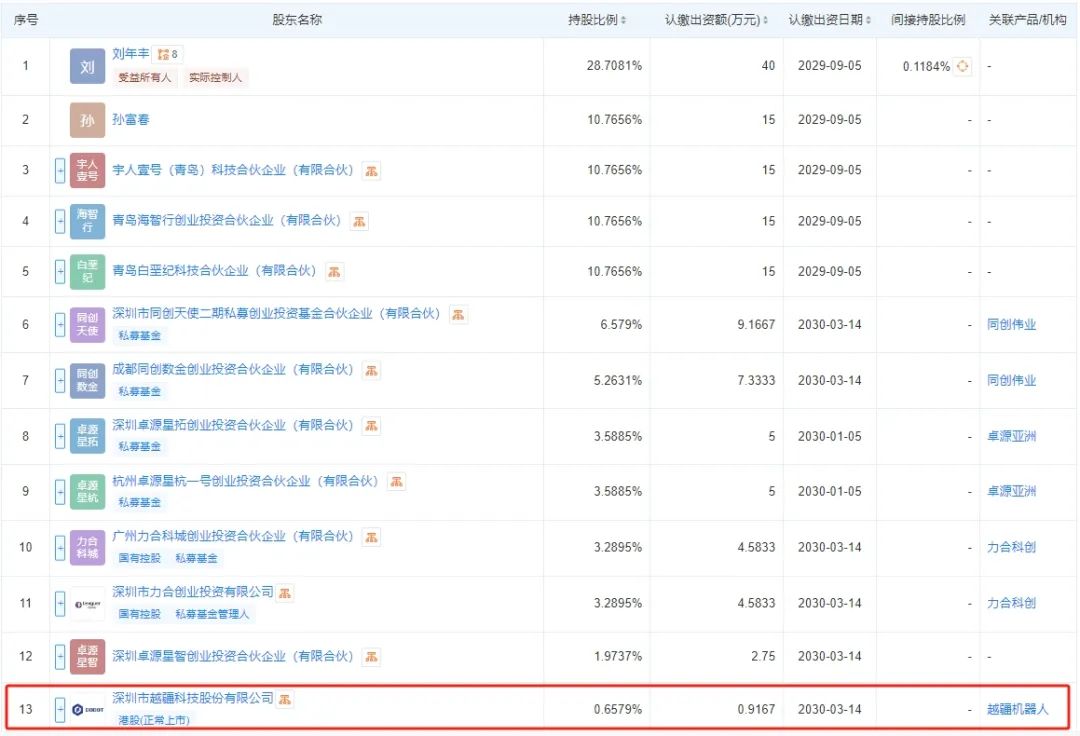The height and width of the screenshot is (736, 1080).
Task: Click the 白垩纪 avatar tile
Action: click(x=87, y=271)
